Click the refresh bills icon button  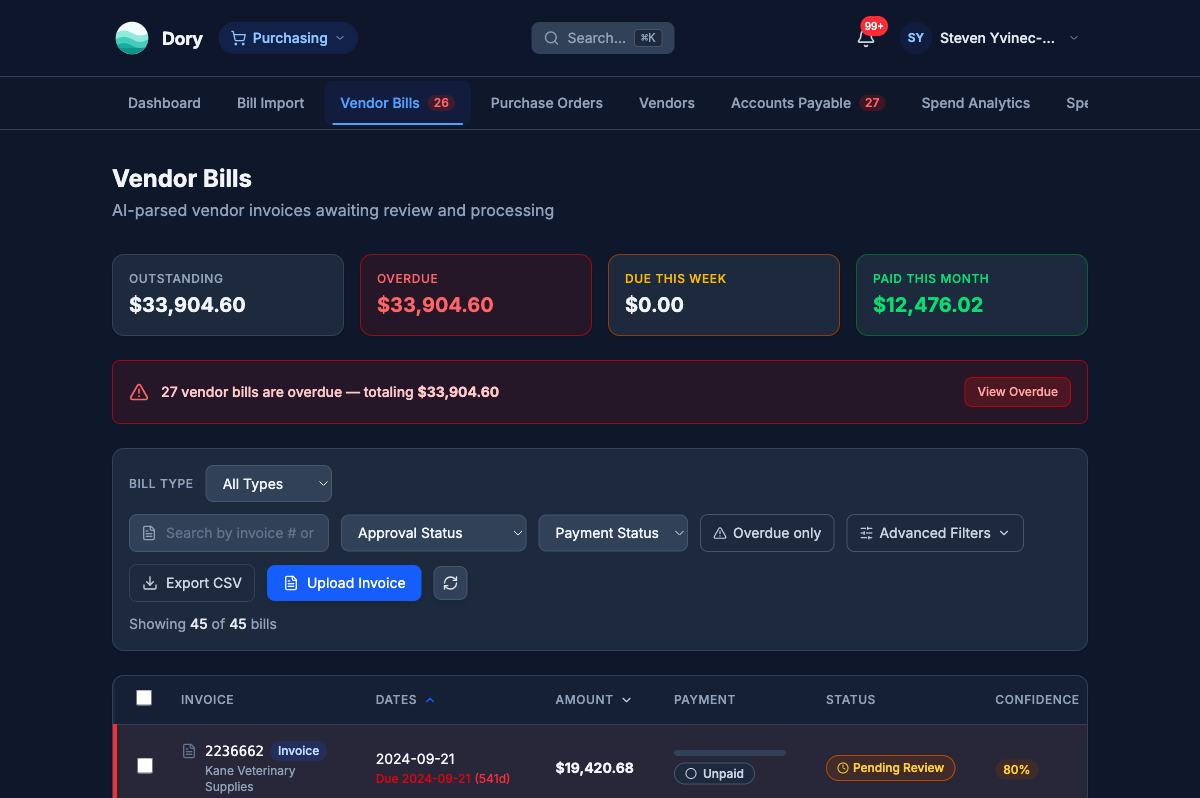click(x=450, y=583)
